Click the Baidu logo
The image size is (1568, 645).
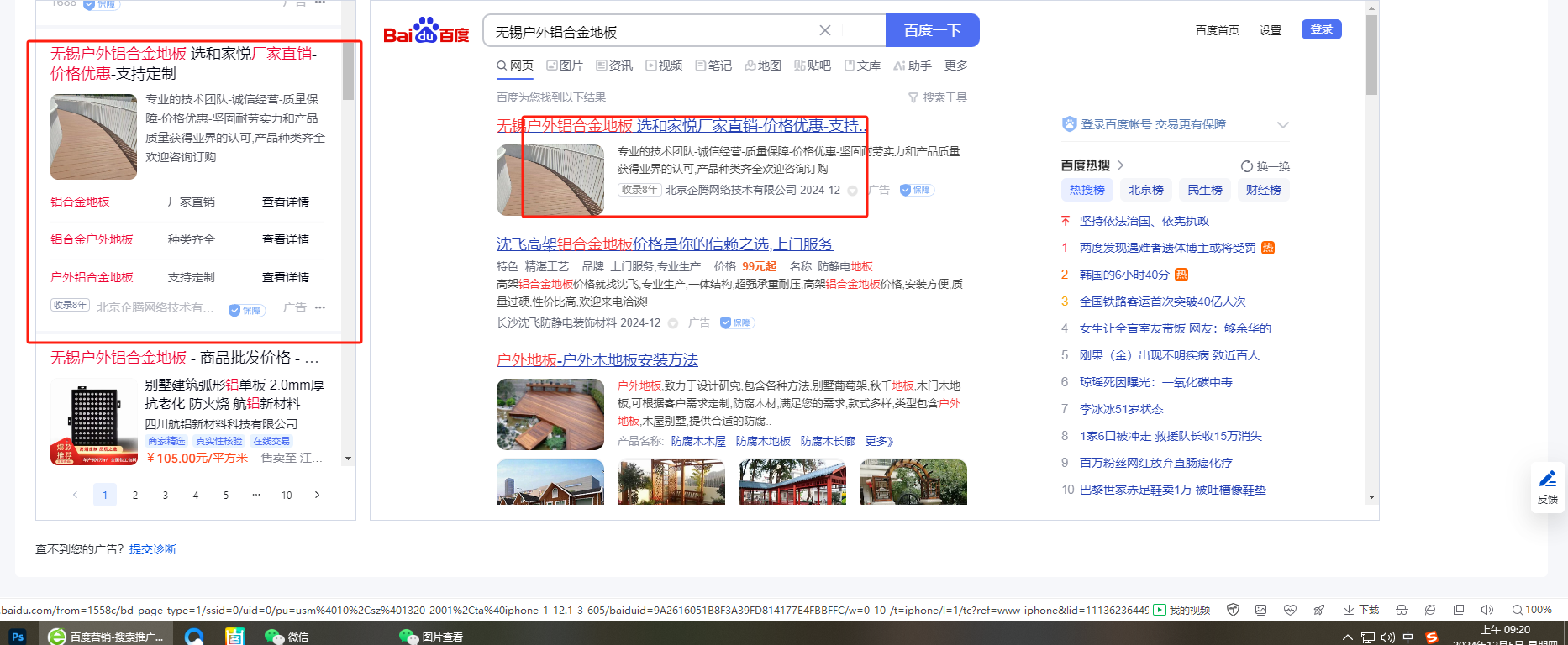[x=426, y=31]
